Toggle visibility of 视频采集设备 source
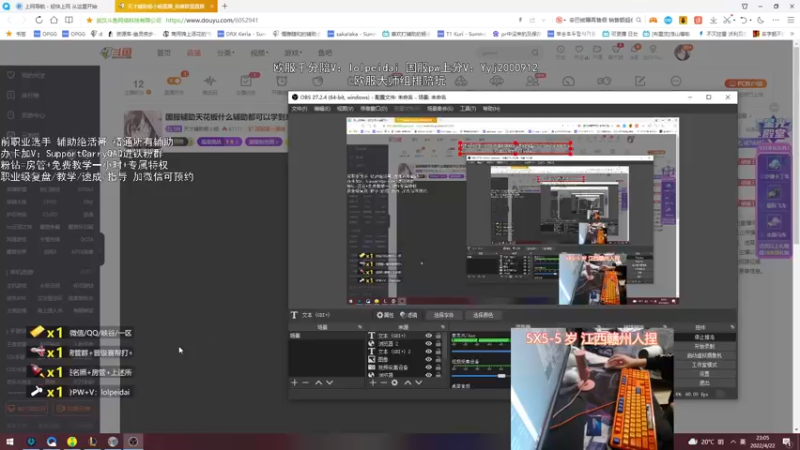 (x=429, y=367)
